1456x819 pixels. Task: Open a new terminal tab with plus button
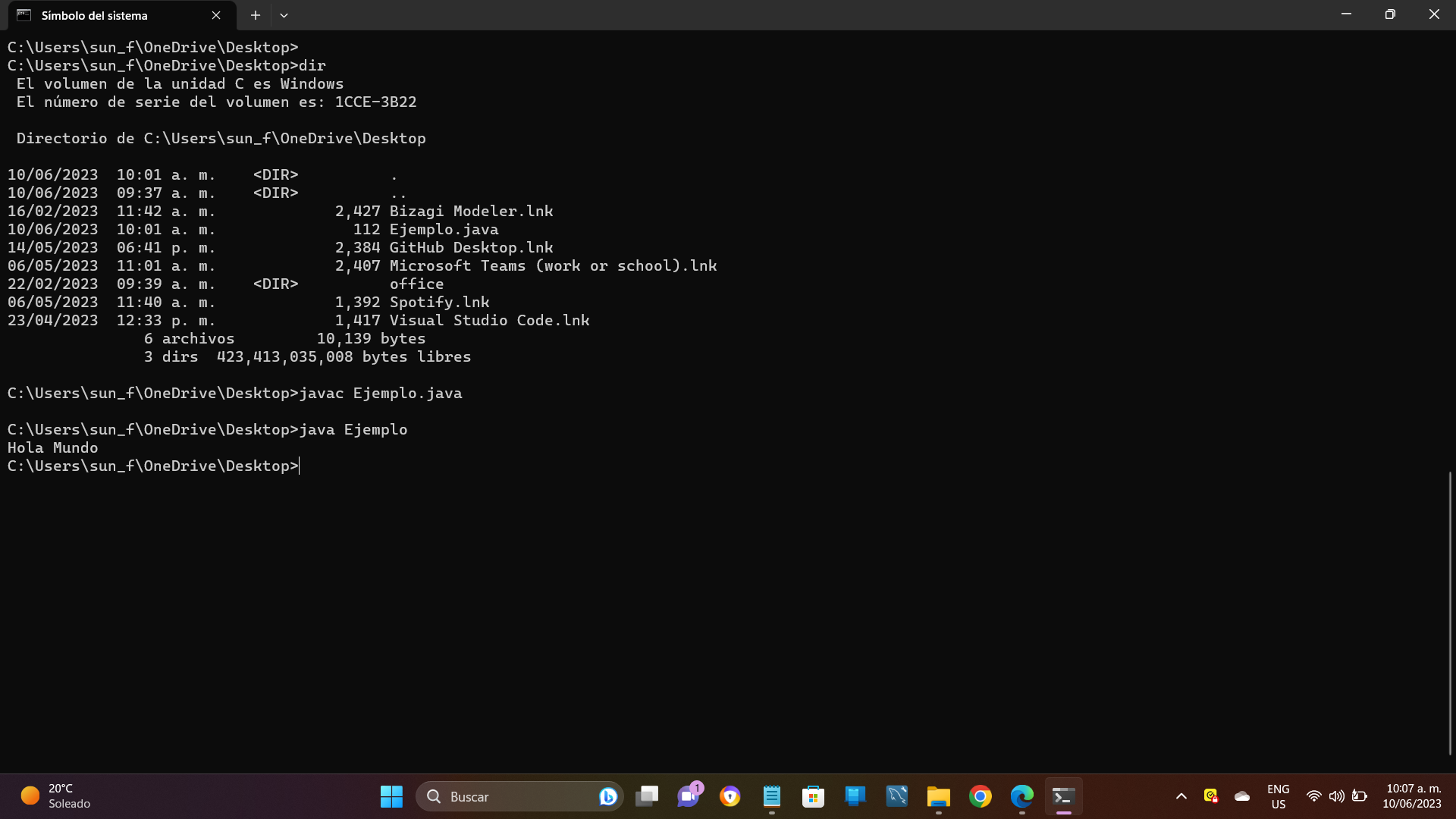pos(256,15)
